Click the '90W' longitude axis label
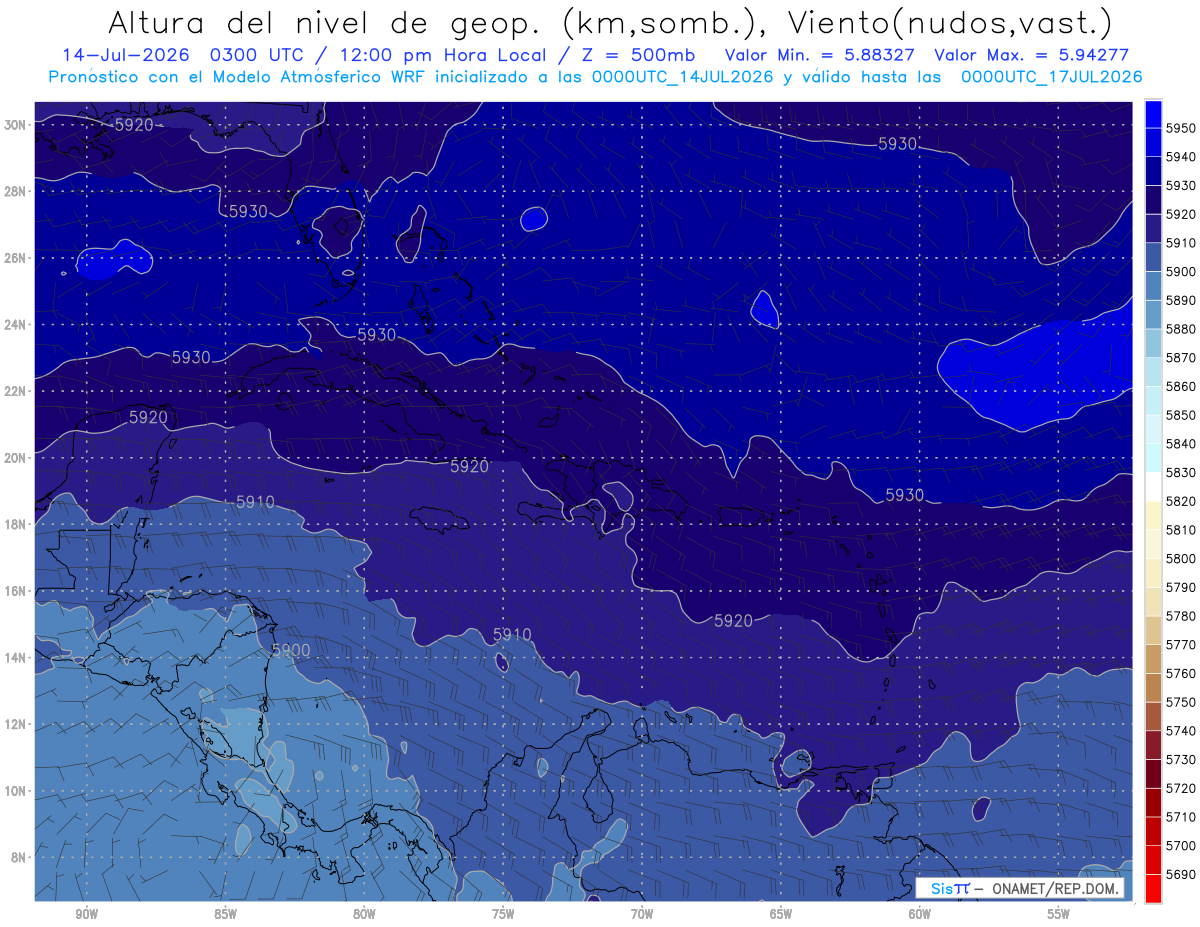Viewport: 1200px width, 927px height. tap(86, 914)
